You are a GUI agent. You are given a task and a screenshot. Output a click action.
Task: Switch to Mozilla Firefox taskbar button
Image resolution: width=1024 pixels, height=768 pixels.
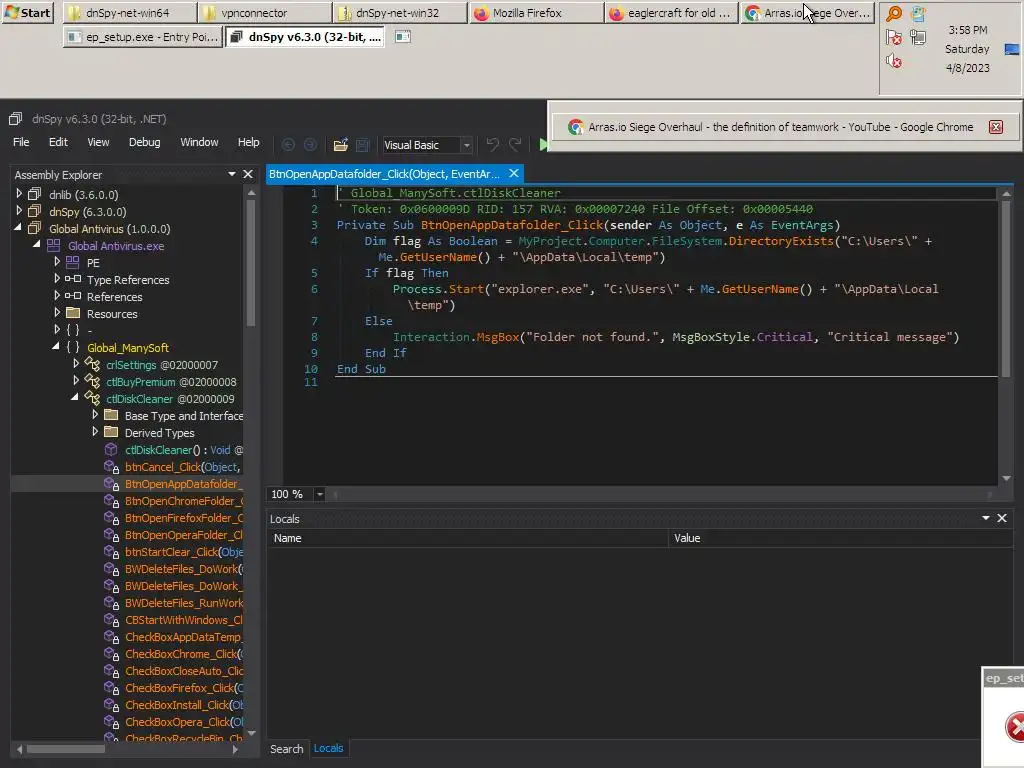(535, 13)
